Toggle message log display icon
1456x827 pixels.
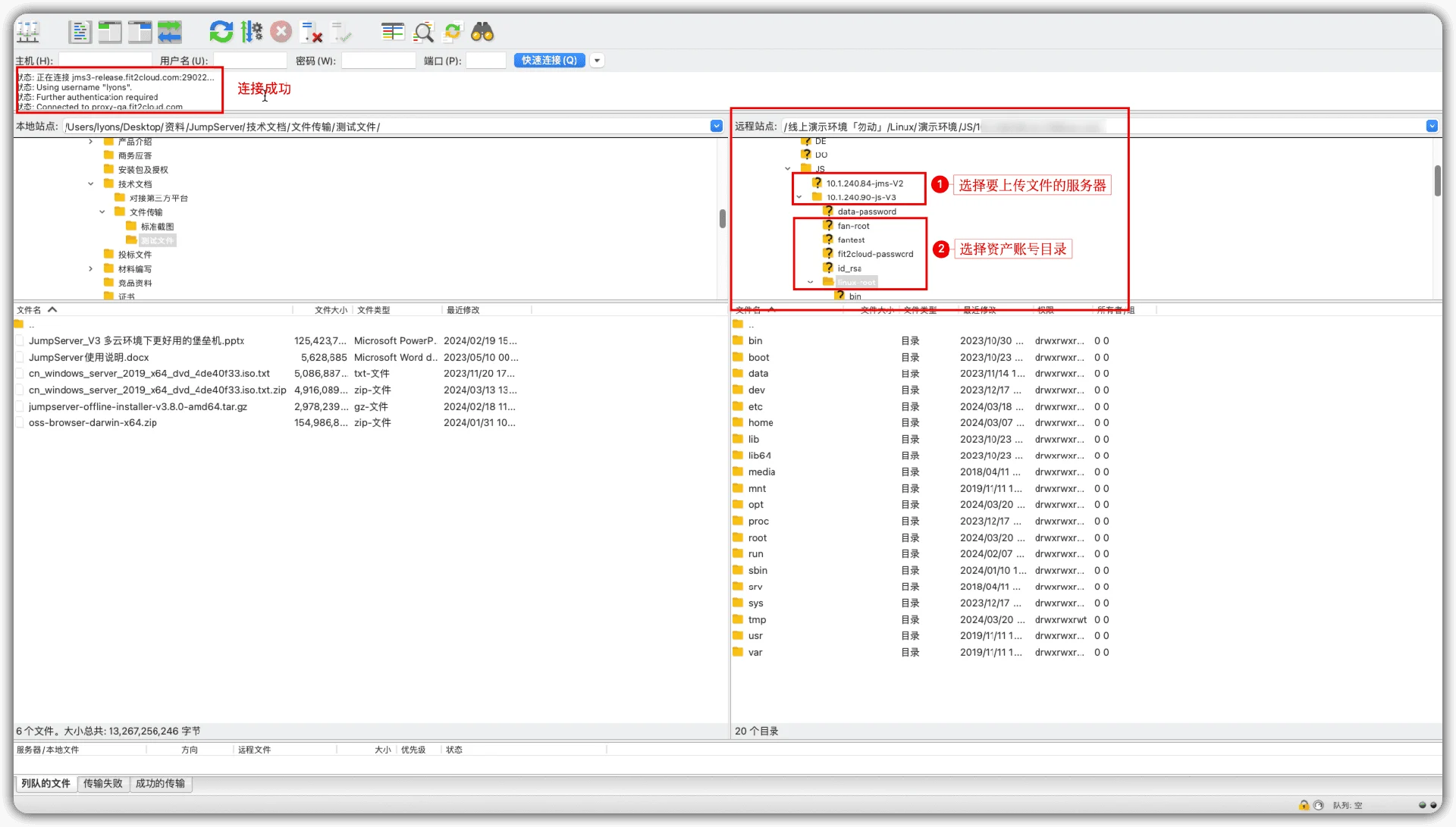pos(80,32)
